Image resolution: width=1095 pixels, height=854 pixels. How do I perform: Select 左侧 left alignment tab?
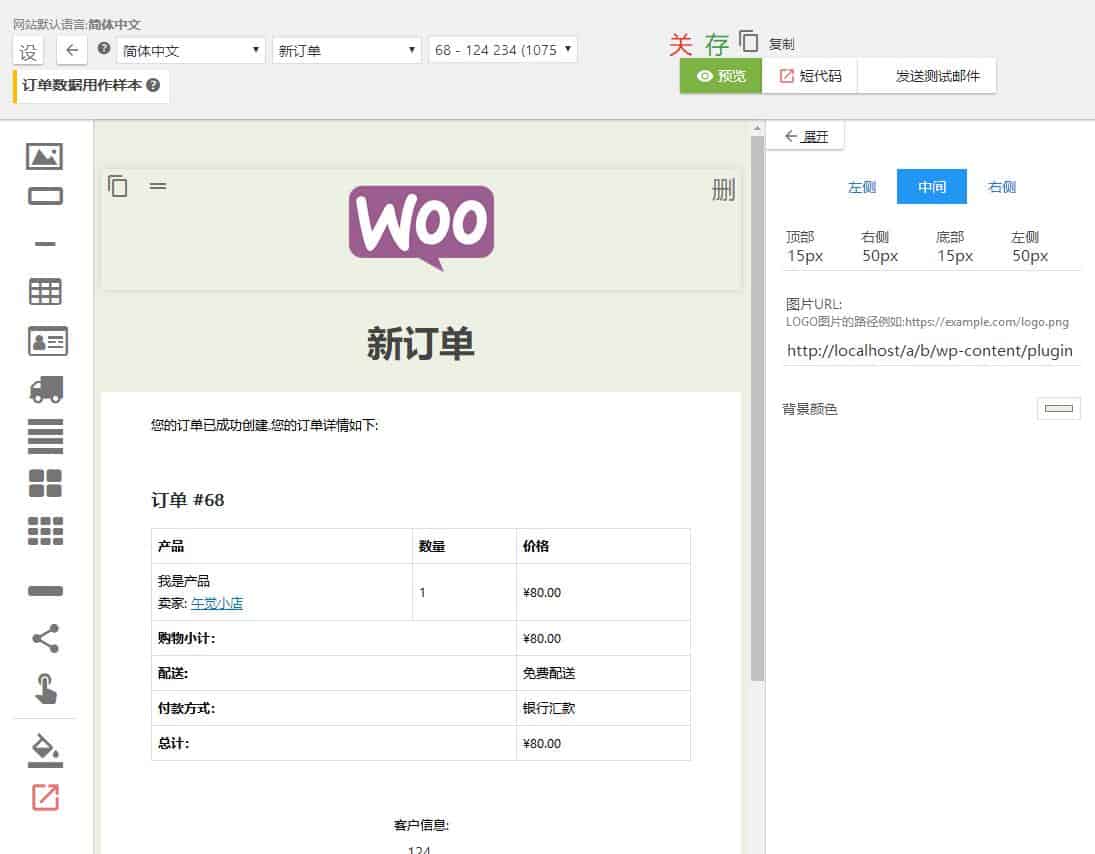[861, 186]
